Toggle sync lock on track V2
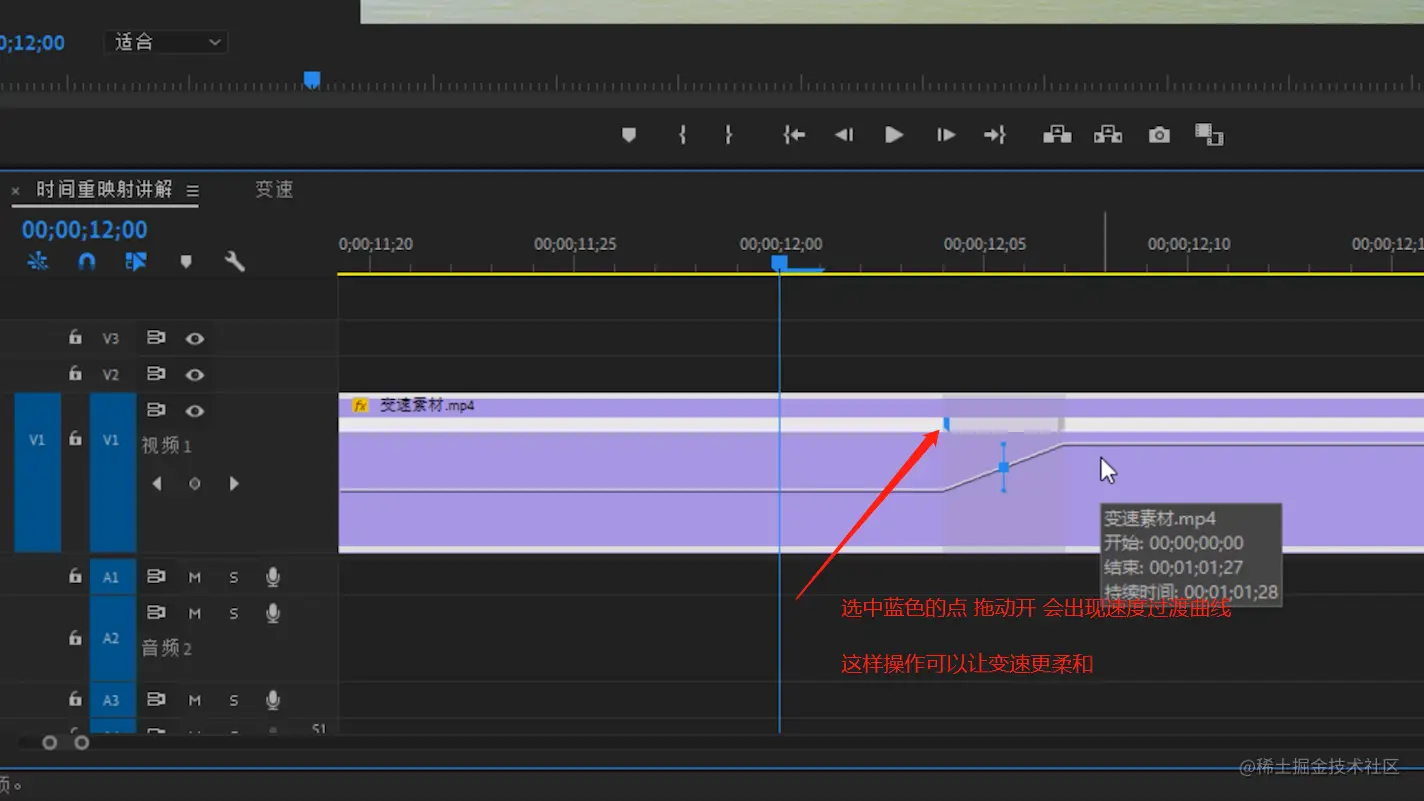The image size is (1424, 801). (x=156, y=374)
